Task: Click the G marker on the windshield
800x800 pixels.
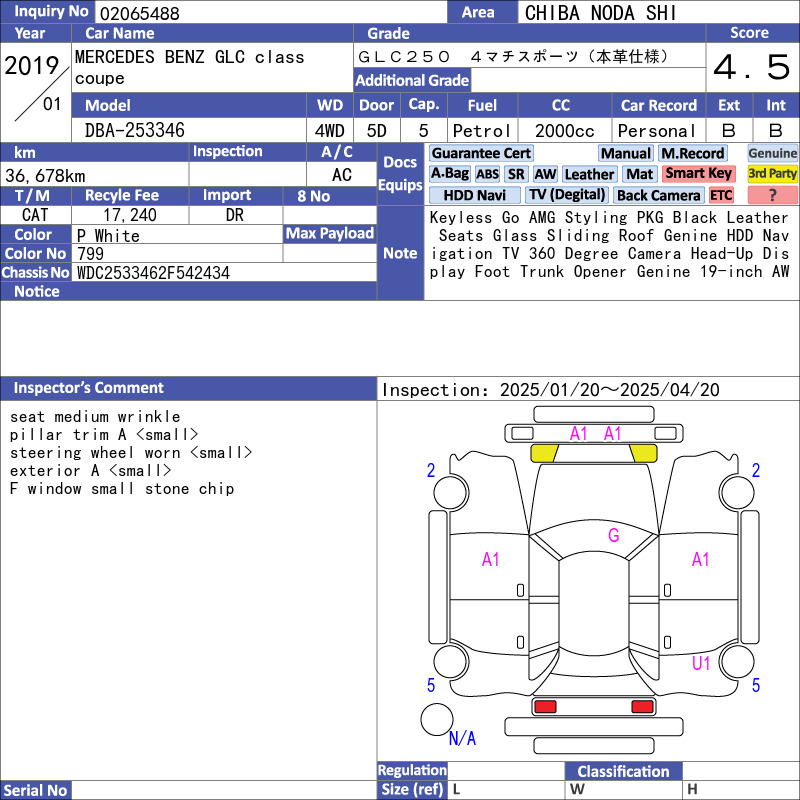Action: click(613, 536)
